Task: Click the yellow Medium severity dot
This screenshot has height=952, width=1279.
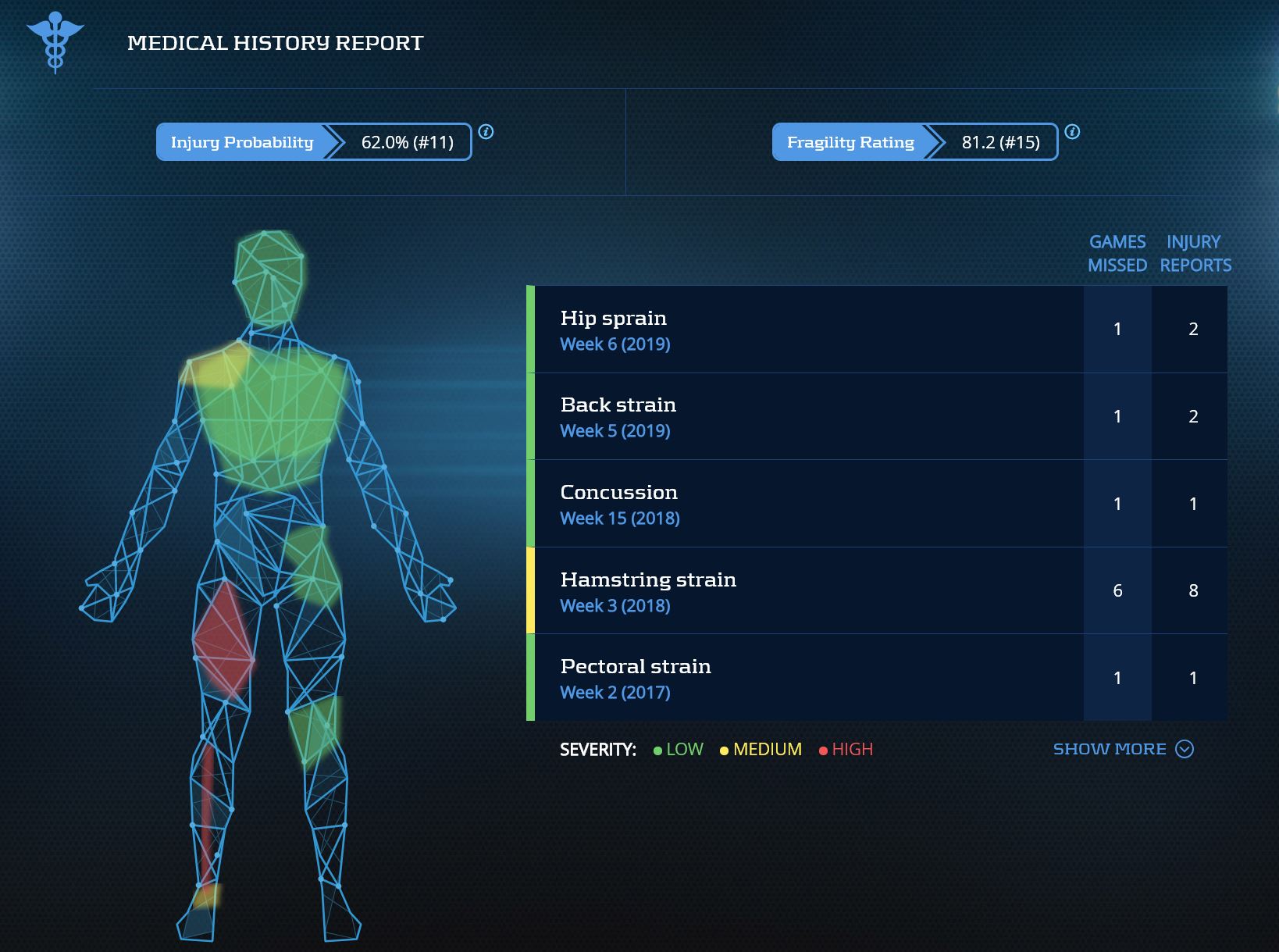Action: (724, 751)
